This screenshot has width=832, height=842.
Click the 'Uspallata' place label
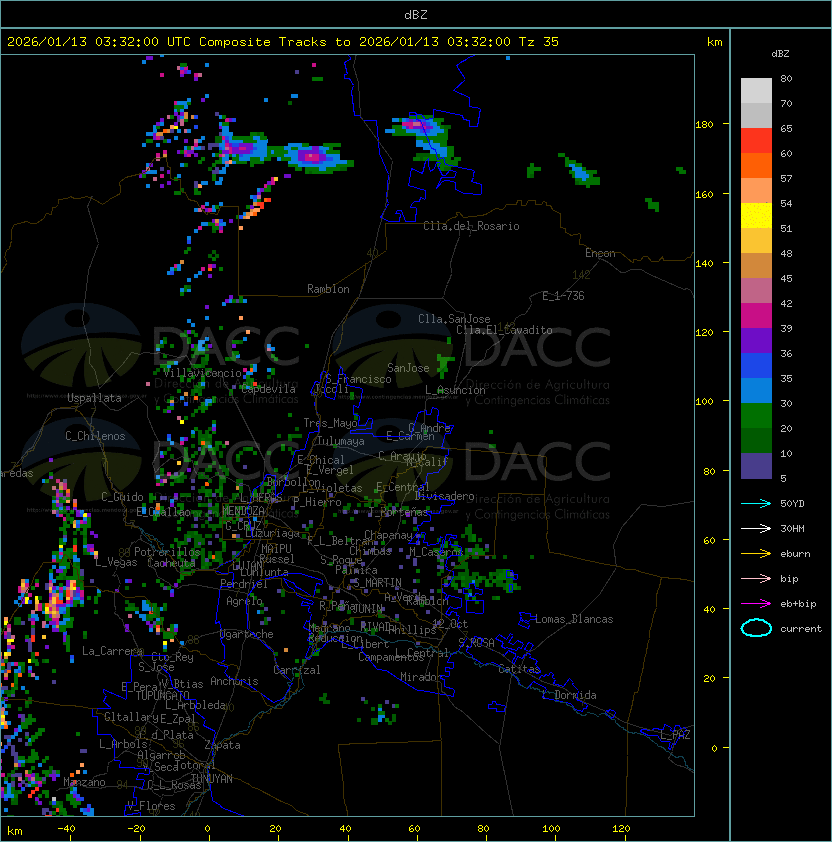(94, 398)
